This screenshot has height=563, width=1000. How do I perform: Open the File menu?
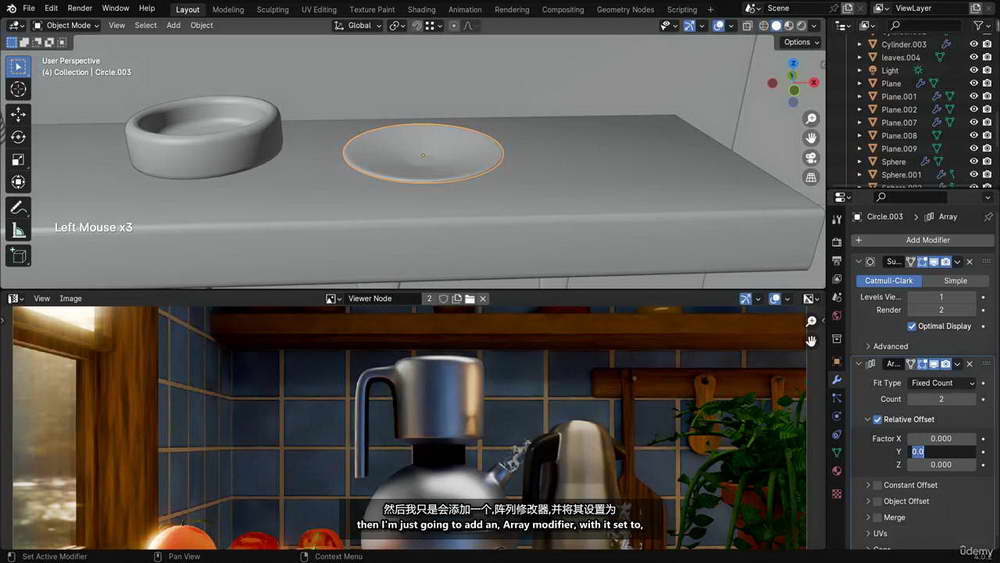(x=29, y=8)
